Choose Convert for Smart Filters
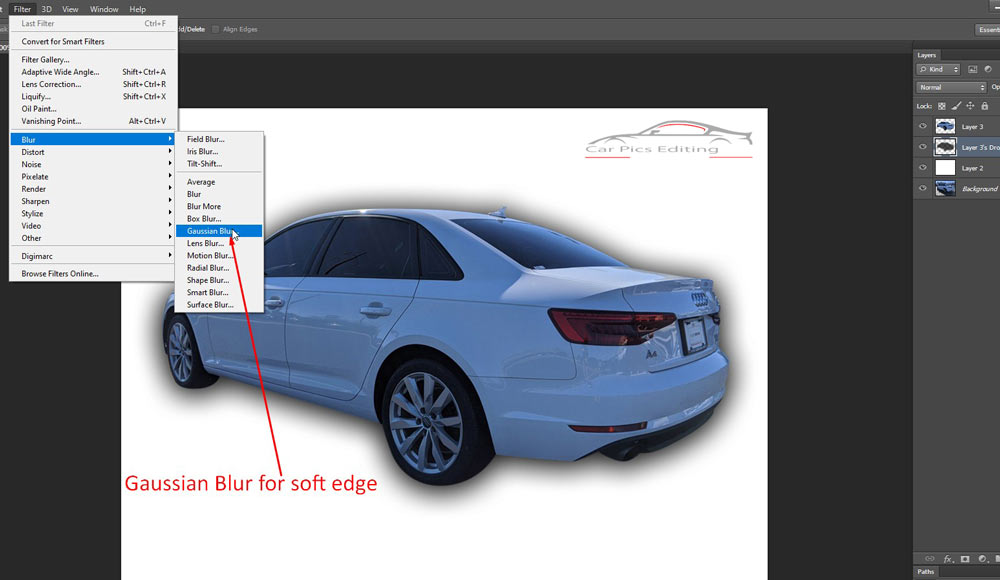Image resolution: width=1000 pixels, height=580 pixels. click(x=92, y=41)
